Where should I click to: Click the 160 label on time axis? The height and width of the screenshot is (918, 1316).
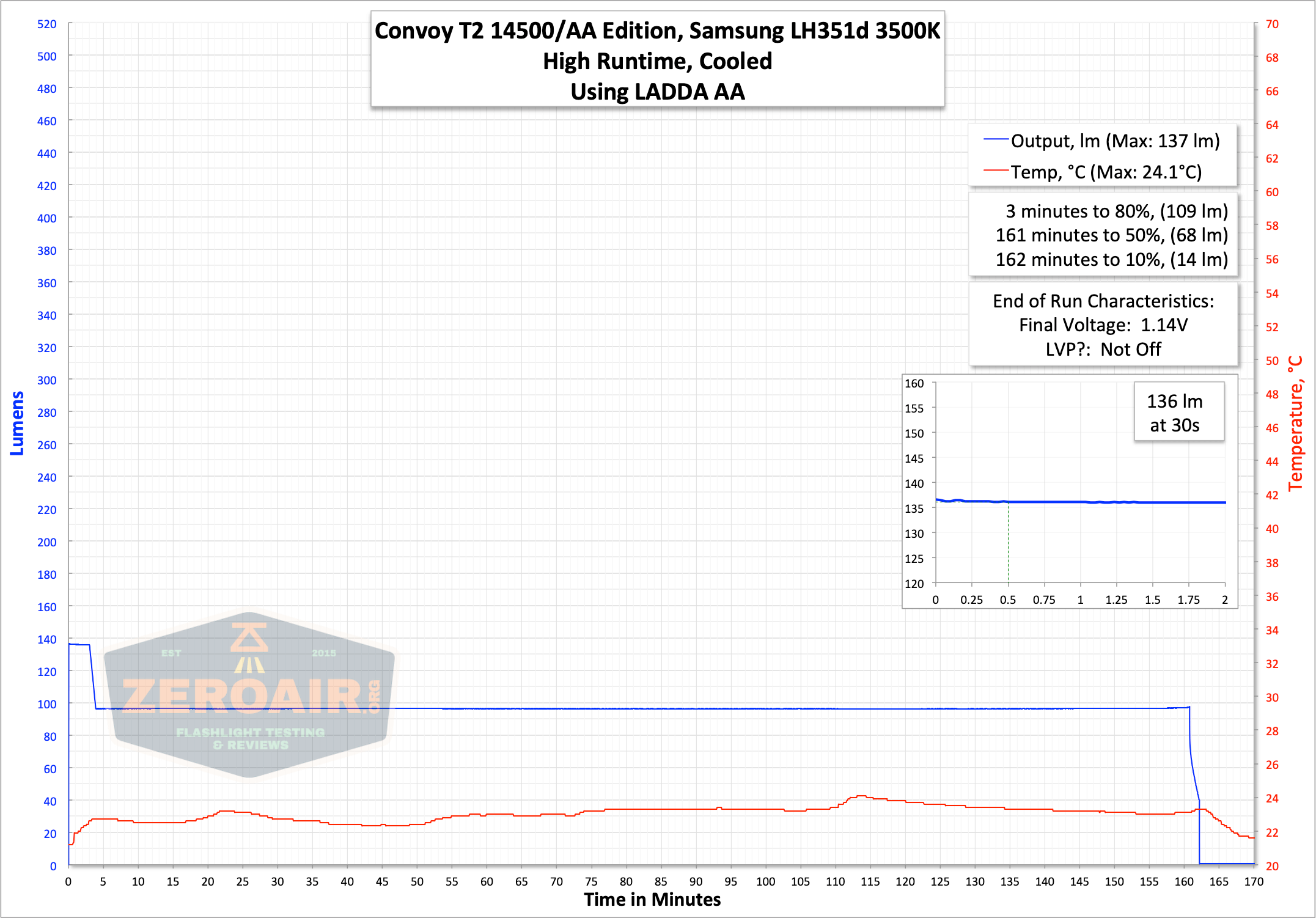(1184, 881)
